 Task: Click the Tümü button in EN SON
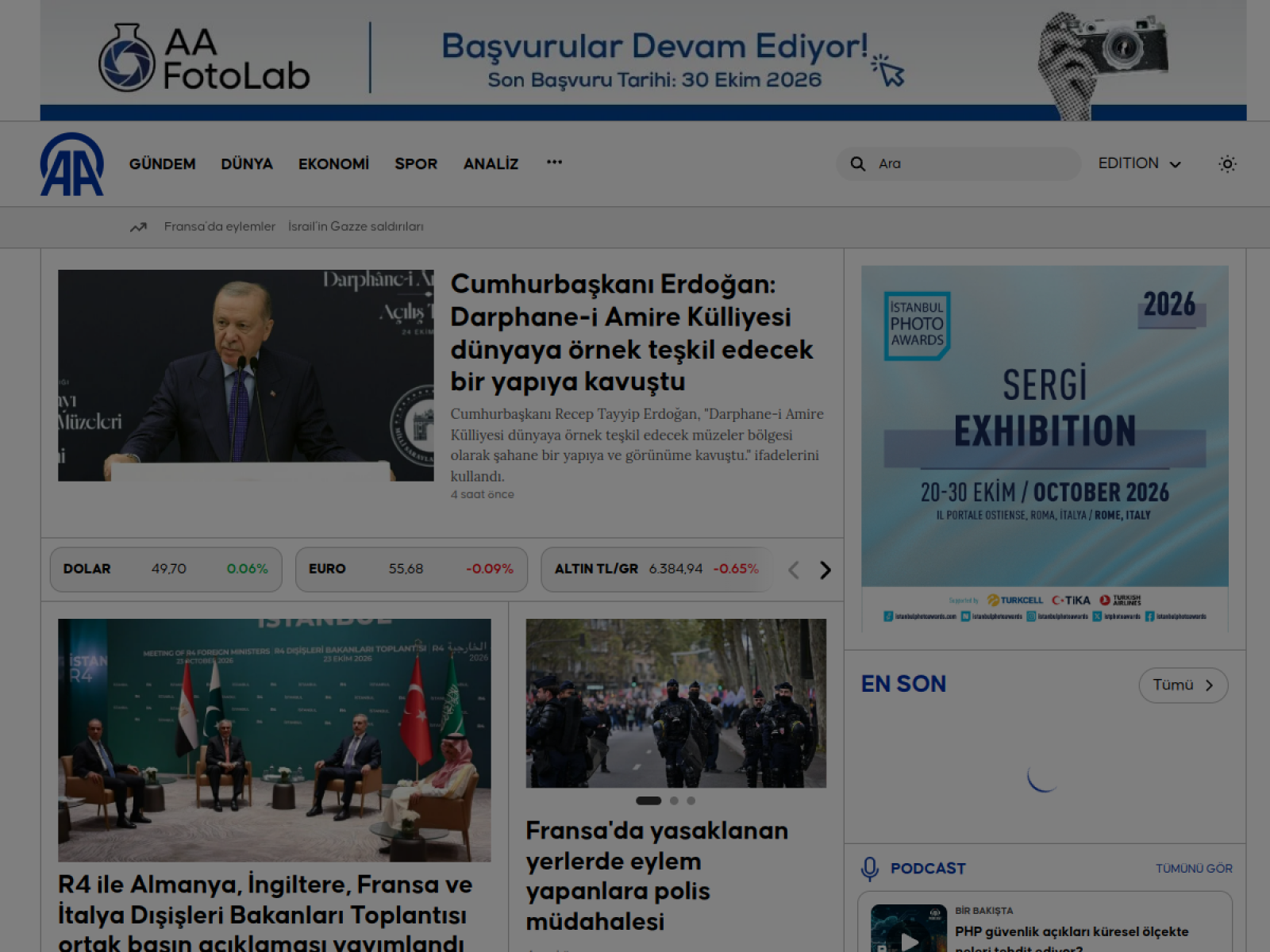click(1183, 685)
